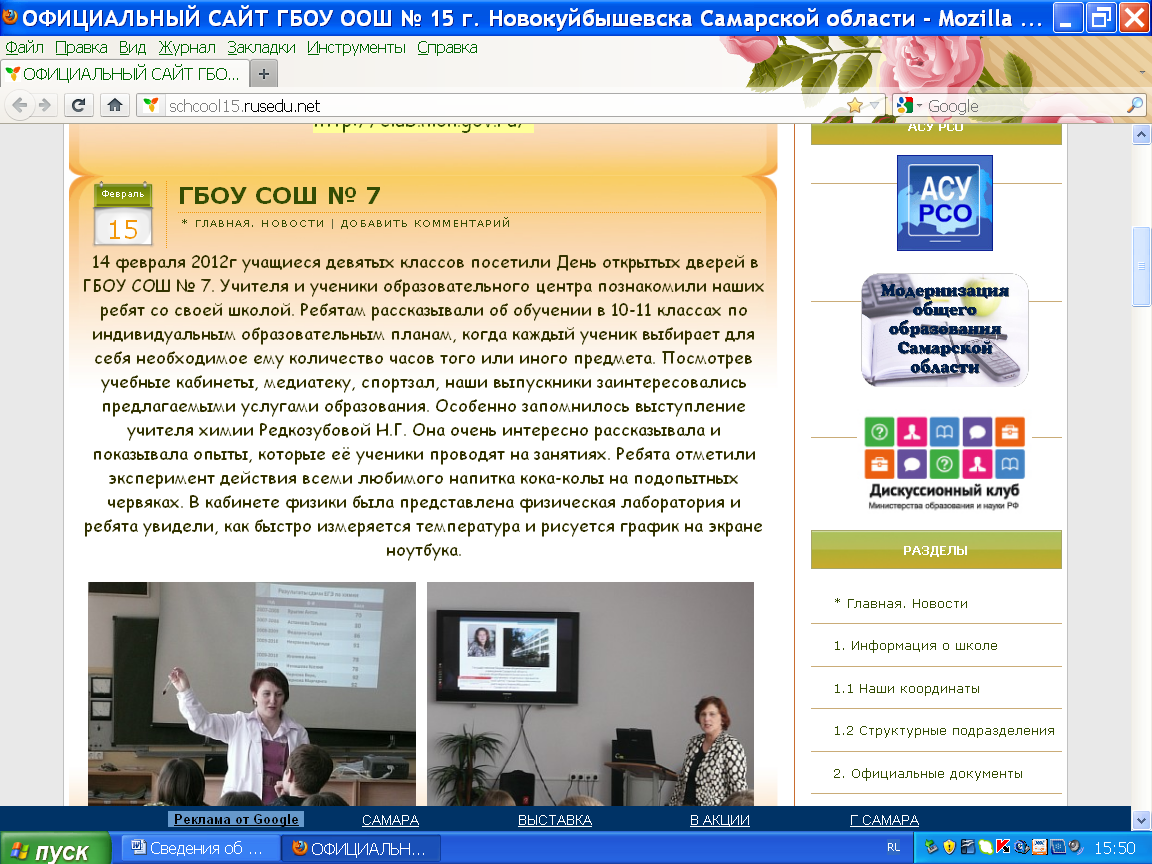Image resolution: width=1152 pixels, height=864 pixels.
Task: Bookmark this page with the star icon
Action: coord(854,105)
